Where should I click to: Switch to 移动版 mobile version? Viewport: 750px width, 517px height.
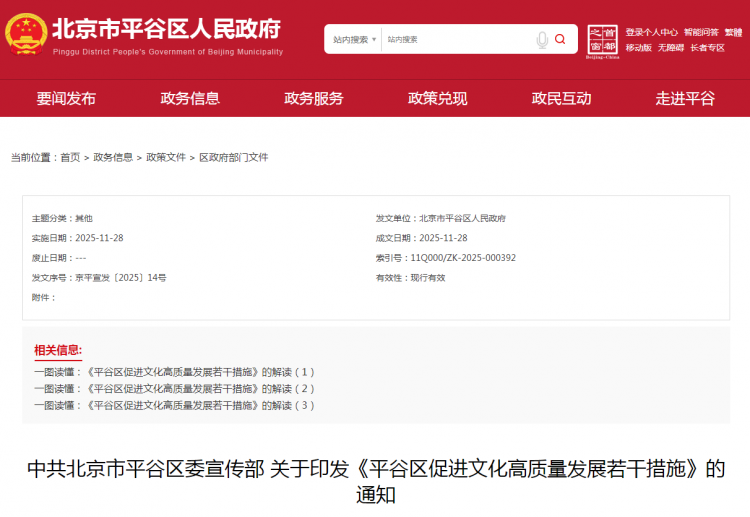[638, 47]
